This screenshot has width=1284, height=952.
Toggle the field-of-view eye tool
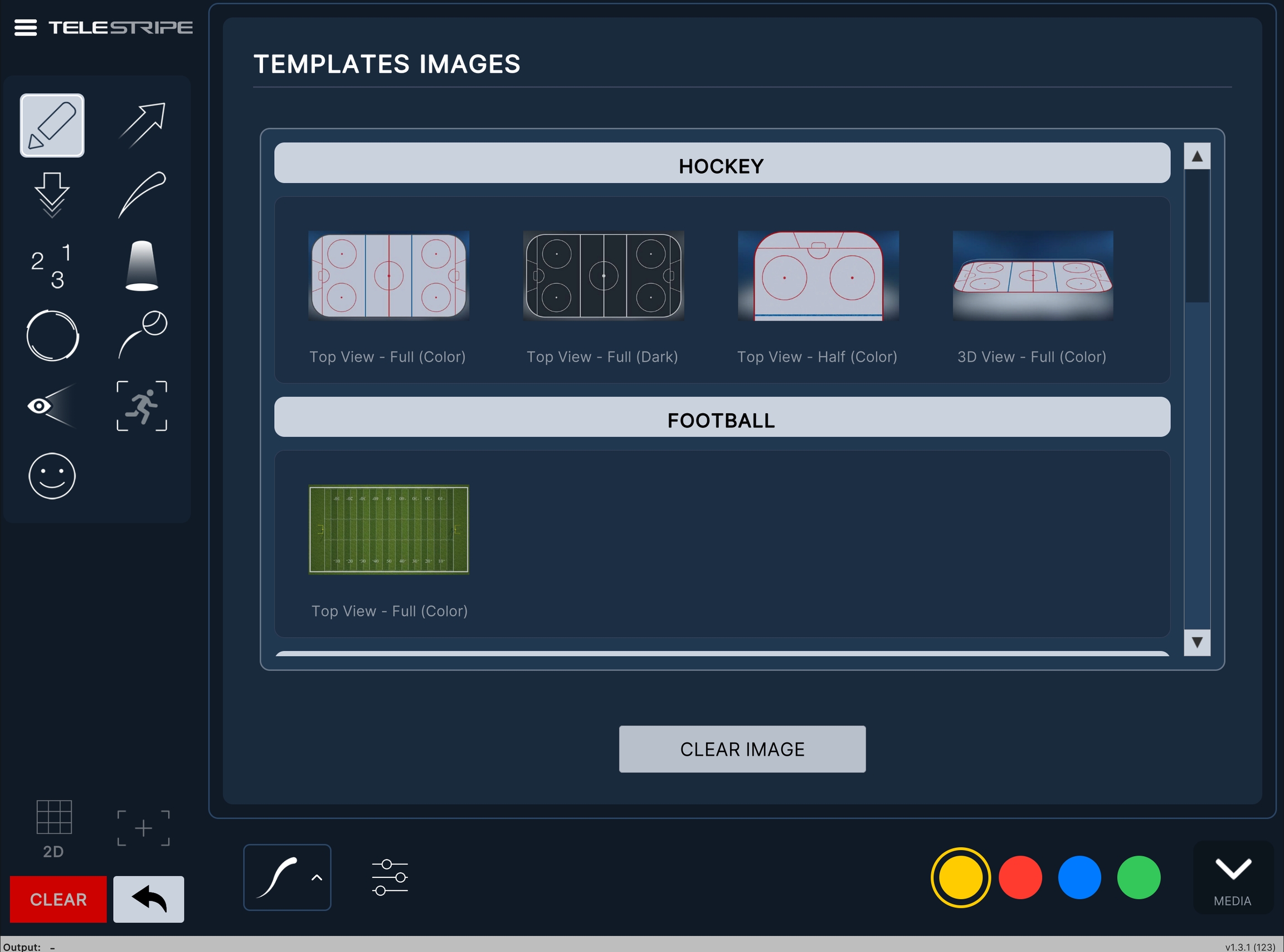tap(52, 406)
